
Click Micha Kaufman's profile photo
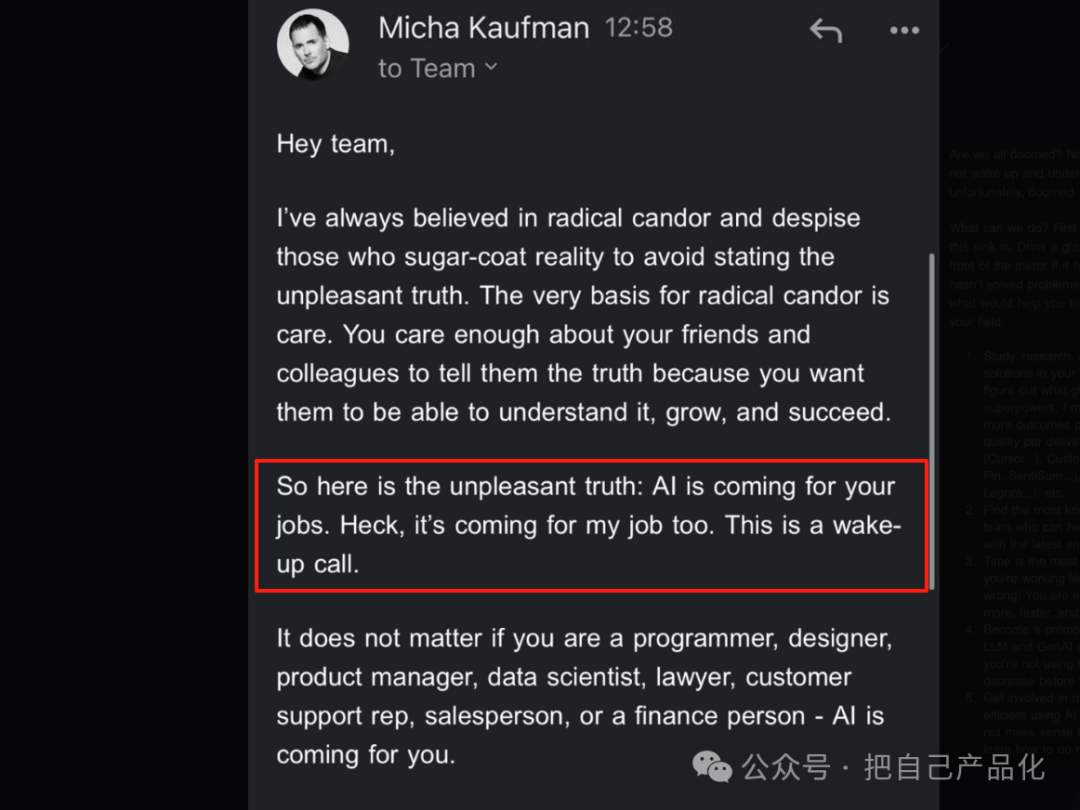(x=313, y=44)
